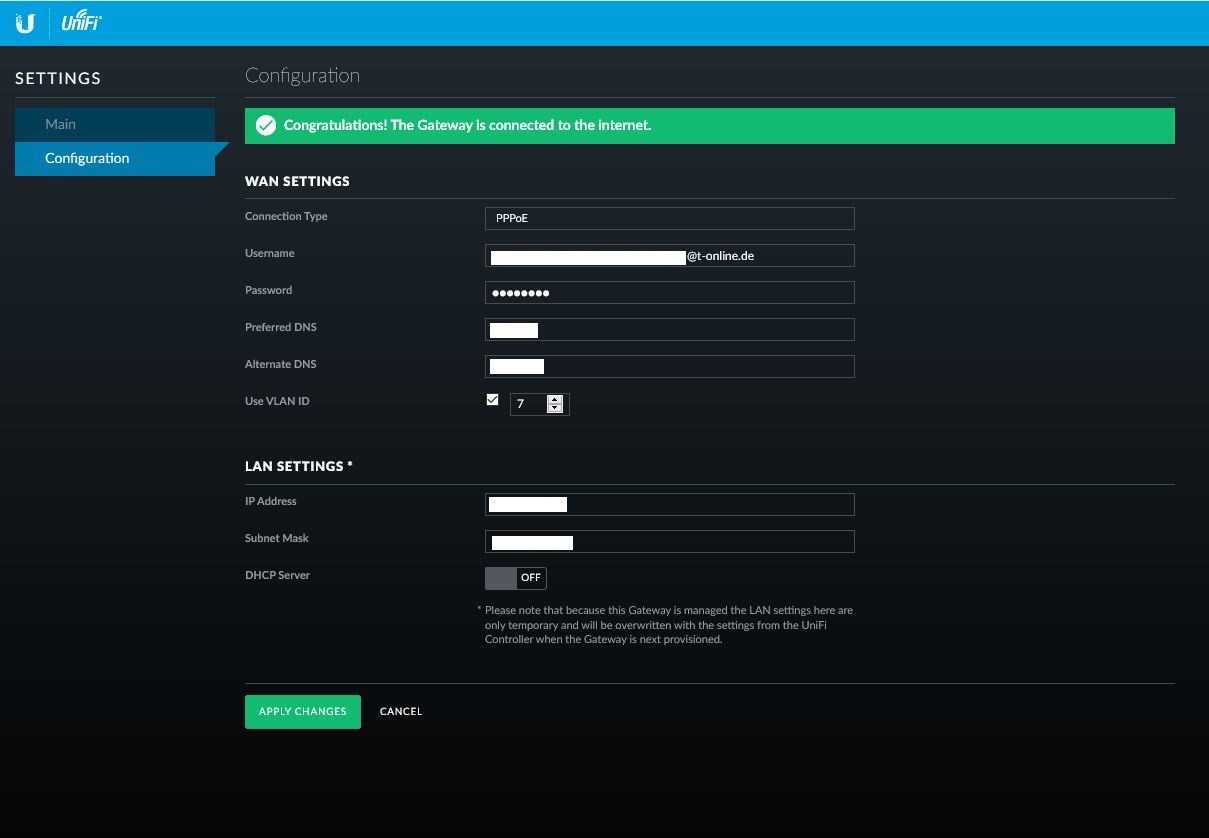Screen dimensions: 1209x838
Task: Open the Connection Type PPPoE dropdown
Action: pos(669,218)
